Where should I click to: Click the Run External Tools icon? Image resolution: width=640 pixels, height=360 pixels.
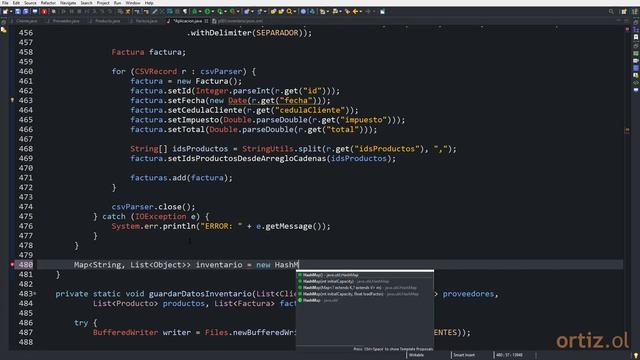click(233, 11)
